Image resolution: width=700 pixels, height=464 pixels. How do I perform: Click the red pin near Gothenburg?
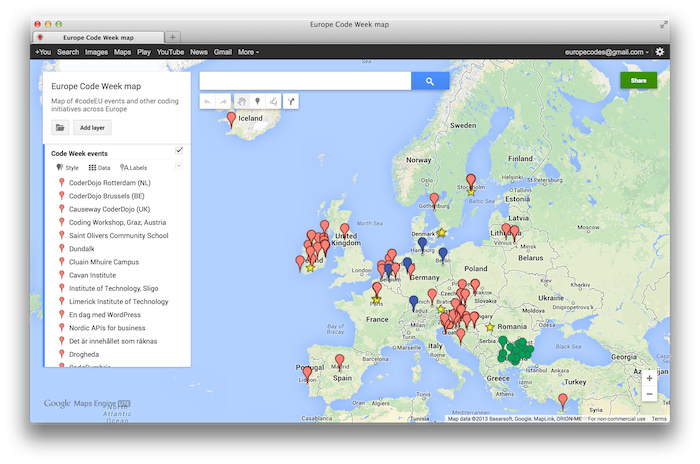pos(434,201)
